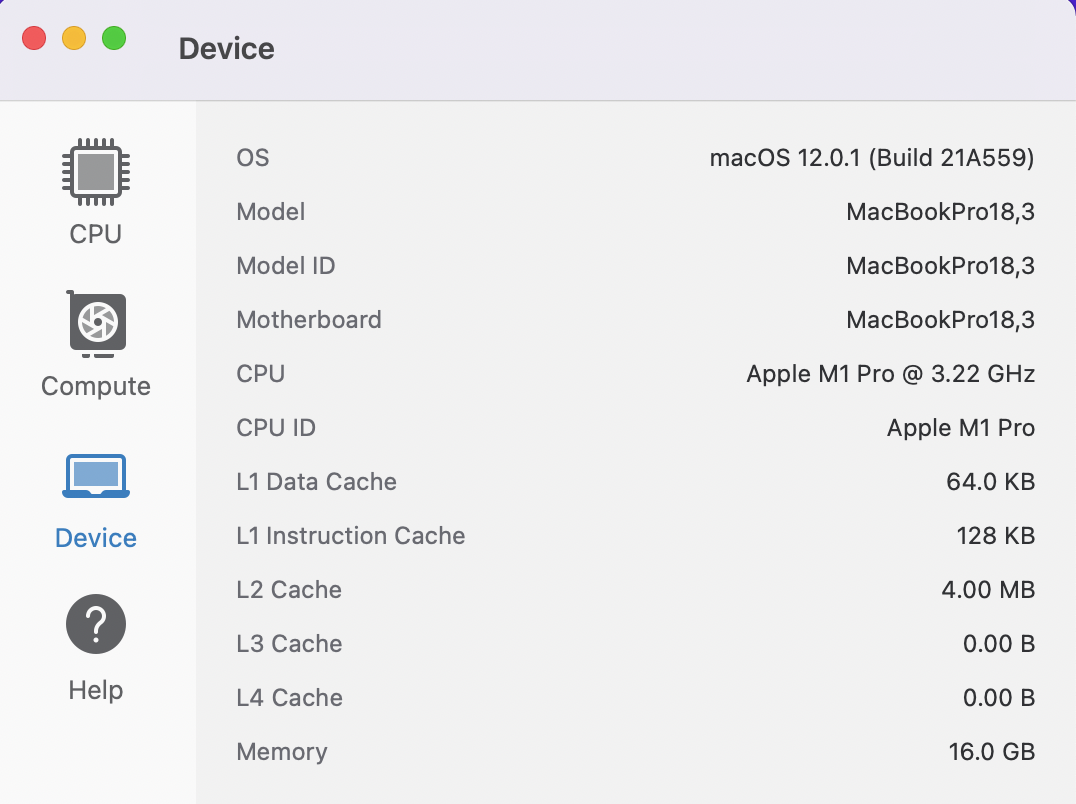Open the Help question mark icon
This screenshot has width=1076, height=804.
(96, 624)
